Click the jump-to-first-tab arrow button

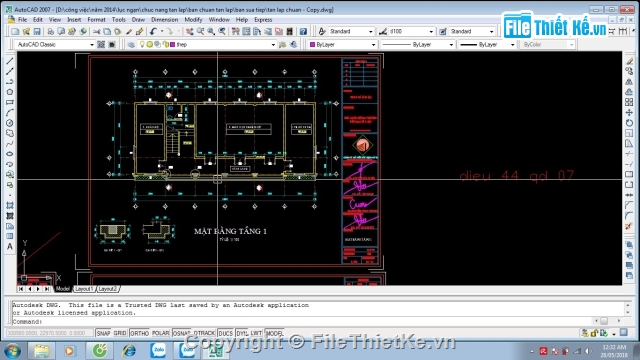pyautogui.click(x=21, y=289)
